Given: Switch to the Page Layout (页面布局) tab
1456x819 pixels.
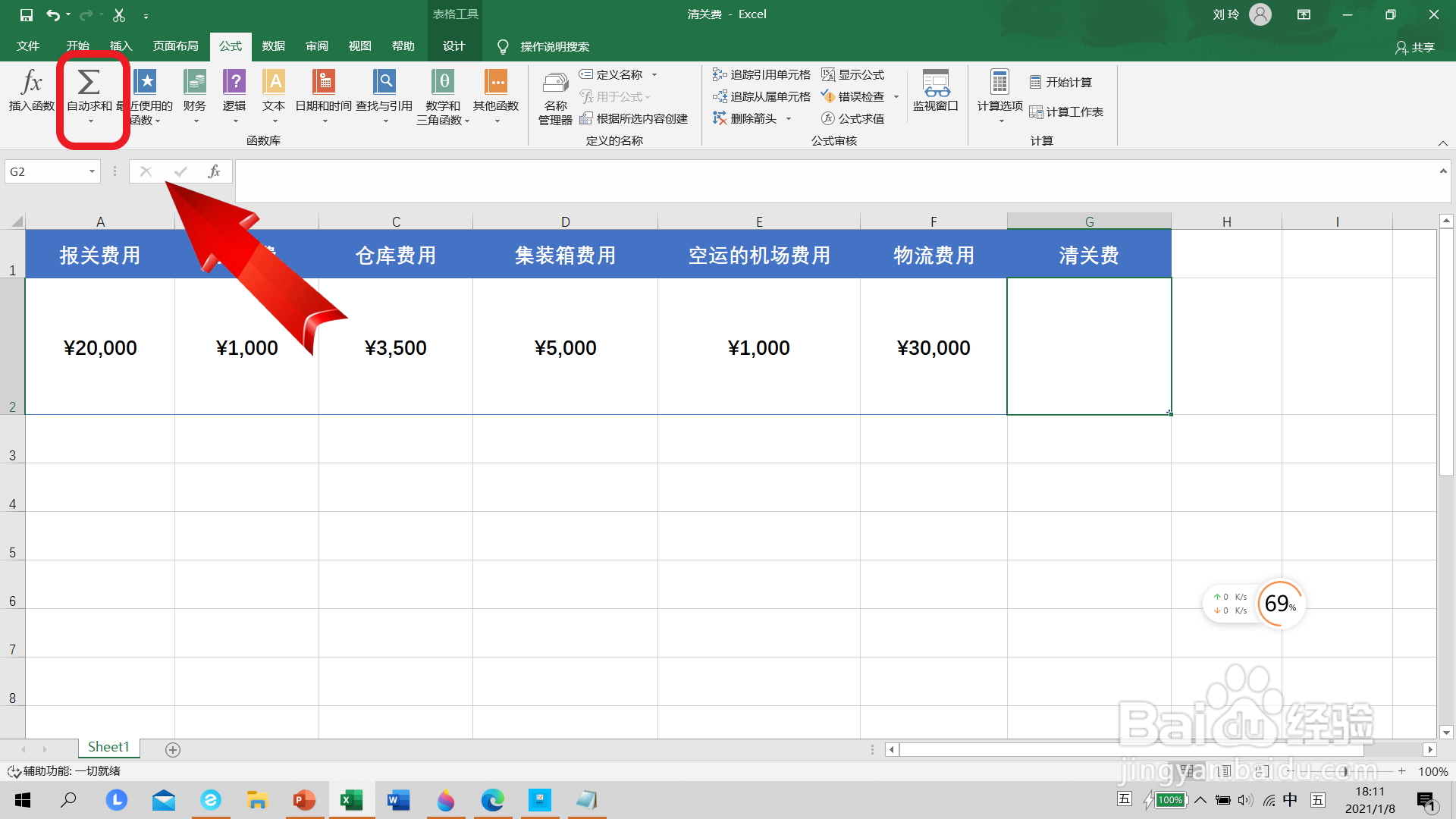Looking at the screenshot, I should [x=175, y=46].
